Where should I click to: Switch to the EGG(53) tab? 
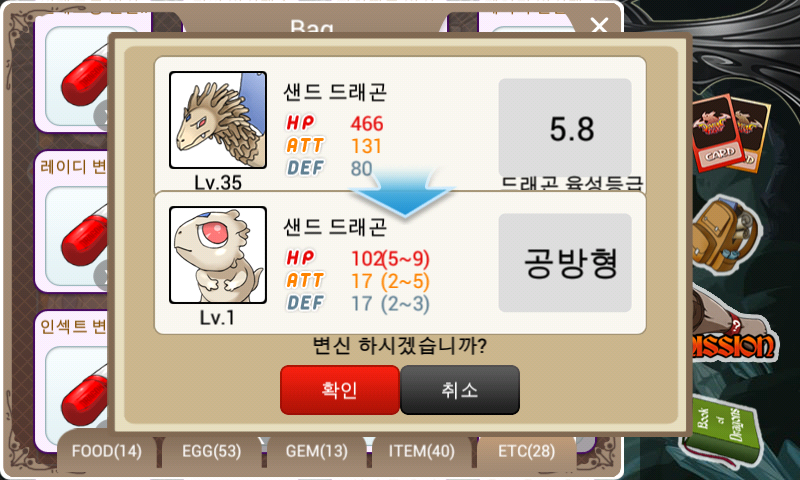211,451
